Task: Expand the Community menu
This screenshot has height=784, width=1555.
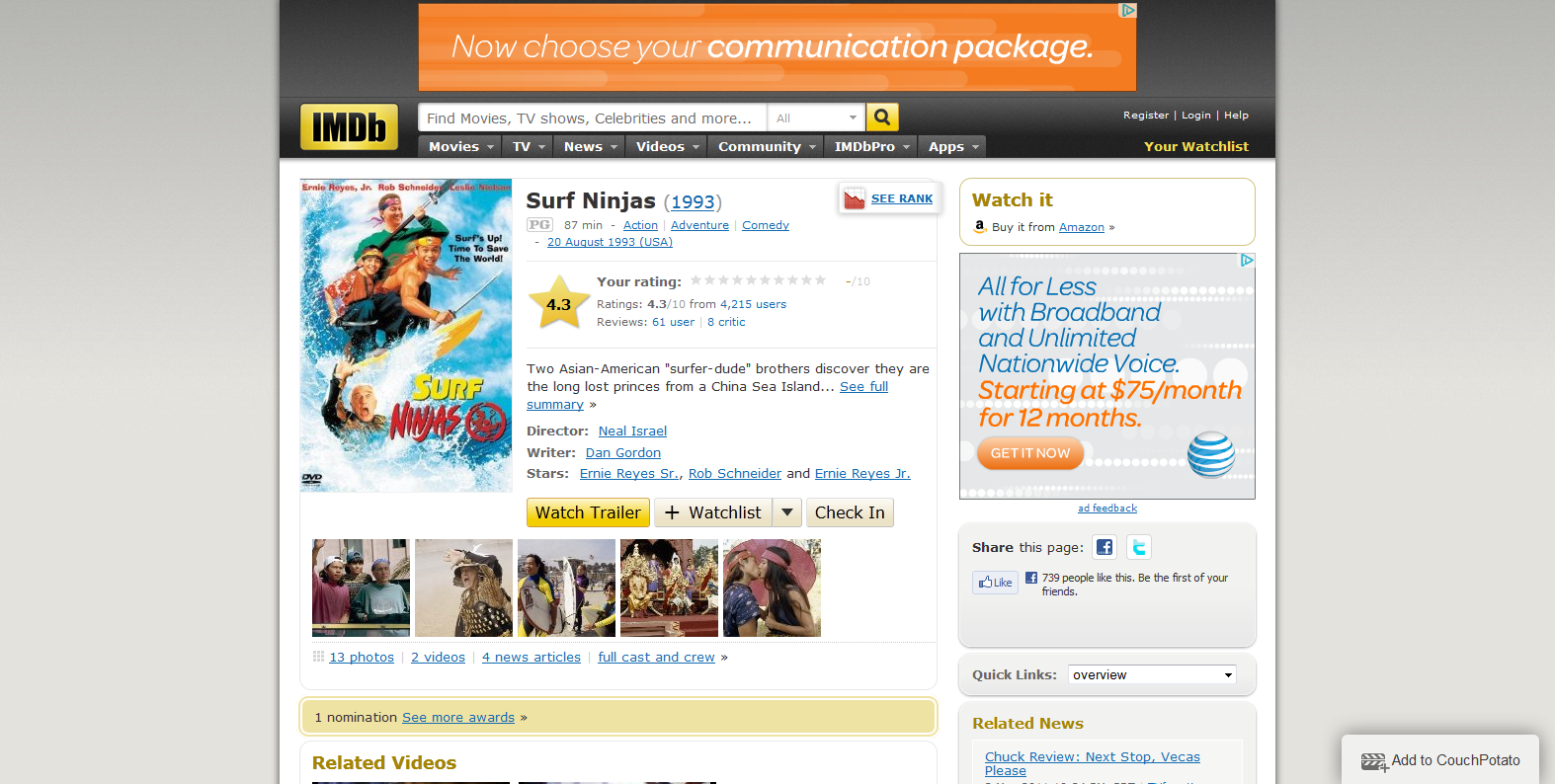Action: click(x=767, y=146)
